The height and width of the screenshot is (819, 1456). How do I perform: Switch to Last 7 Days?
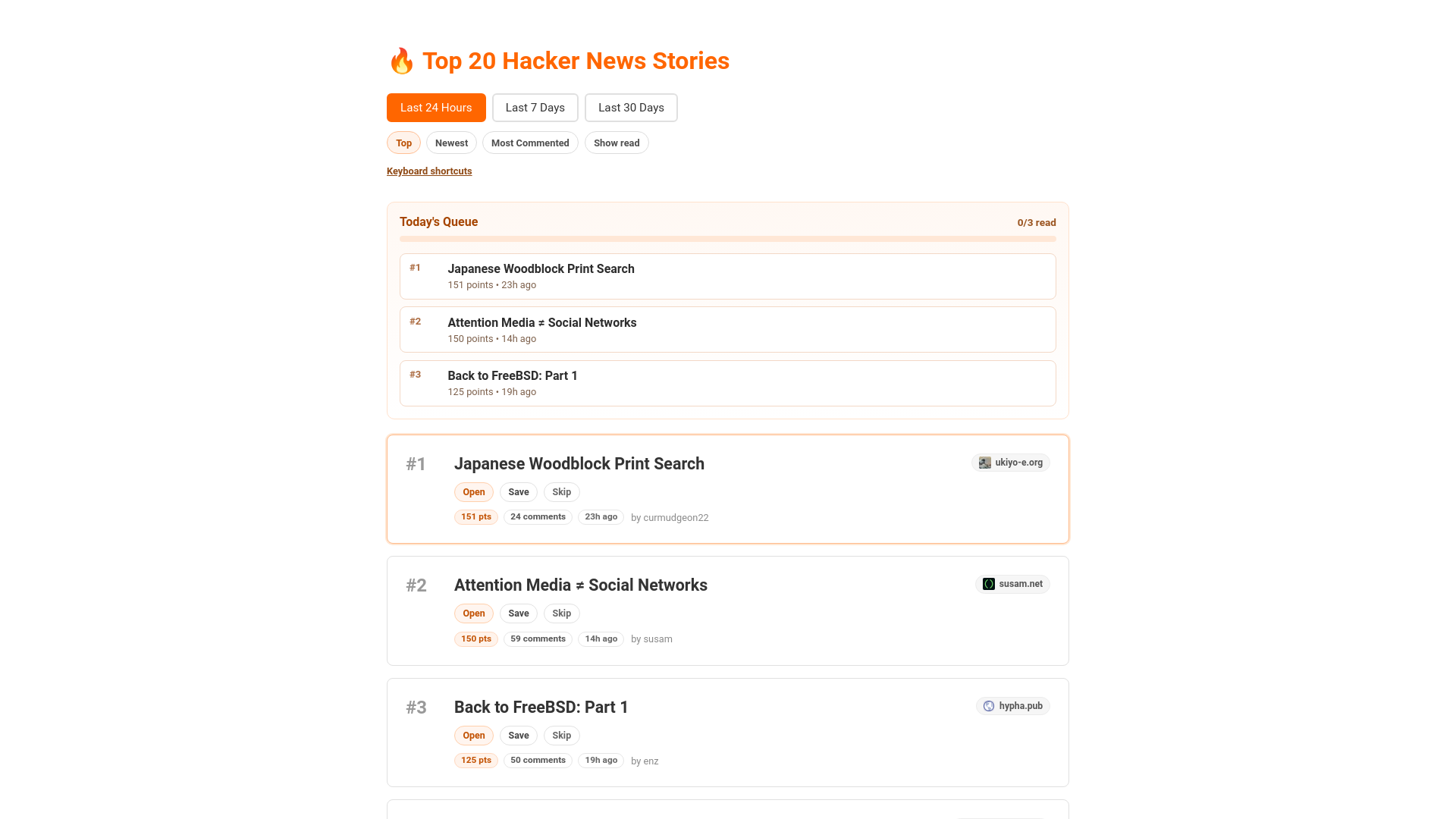(x=535, y=108)
